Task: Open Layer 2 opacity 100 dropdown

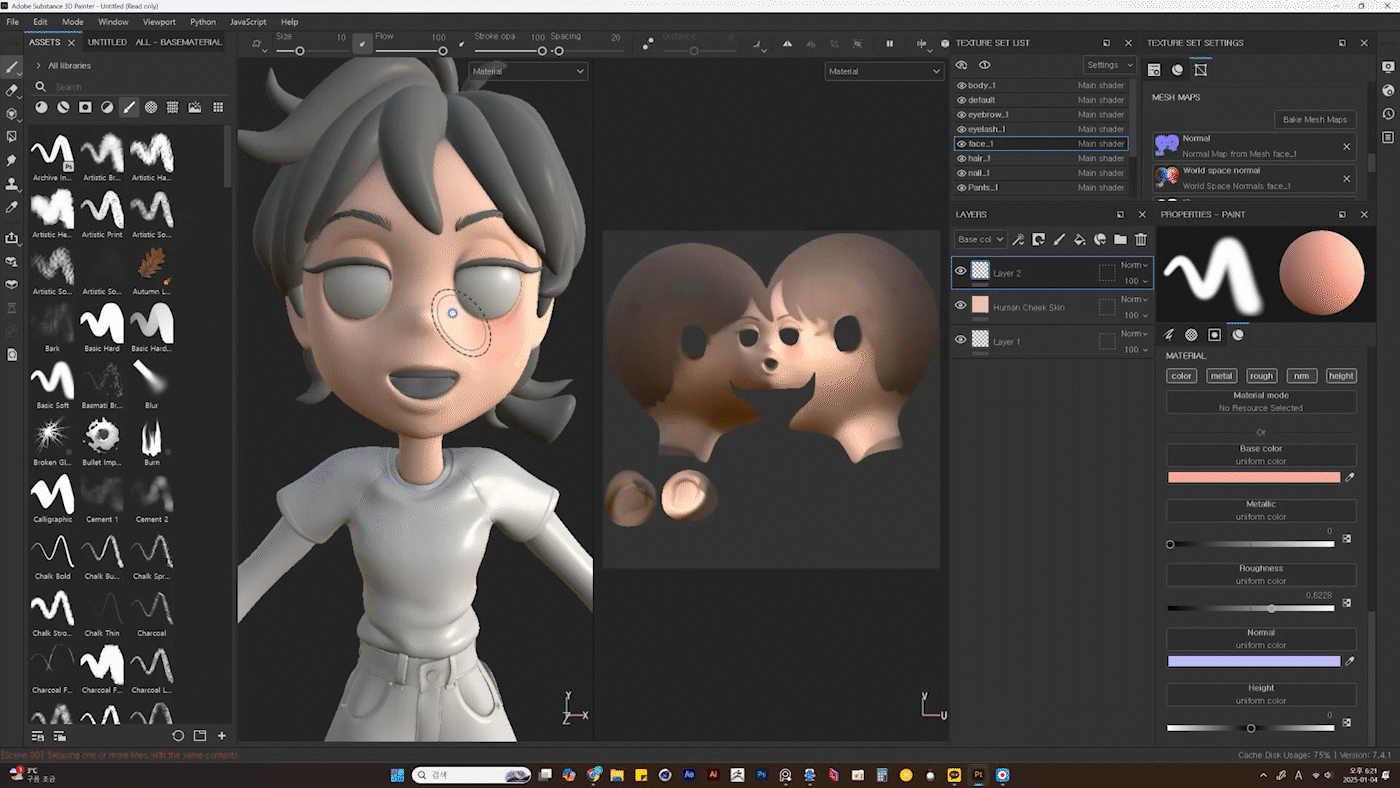Action: point(1134,281)
